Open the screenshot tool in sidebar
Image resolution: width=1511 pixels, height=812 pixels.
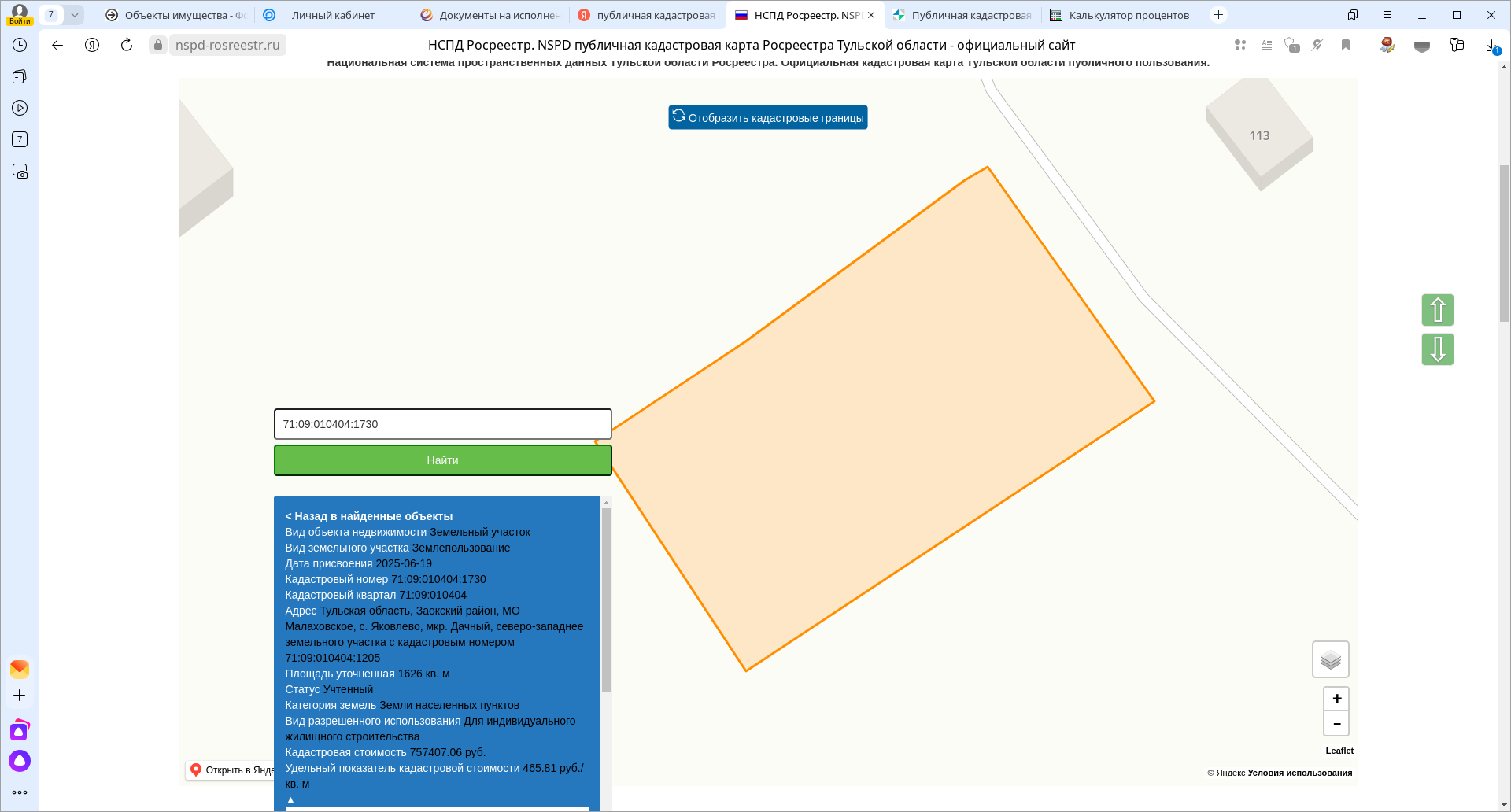(20, 172)
